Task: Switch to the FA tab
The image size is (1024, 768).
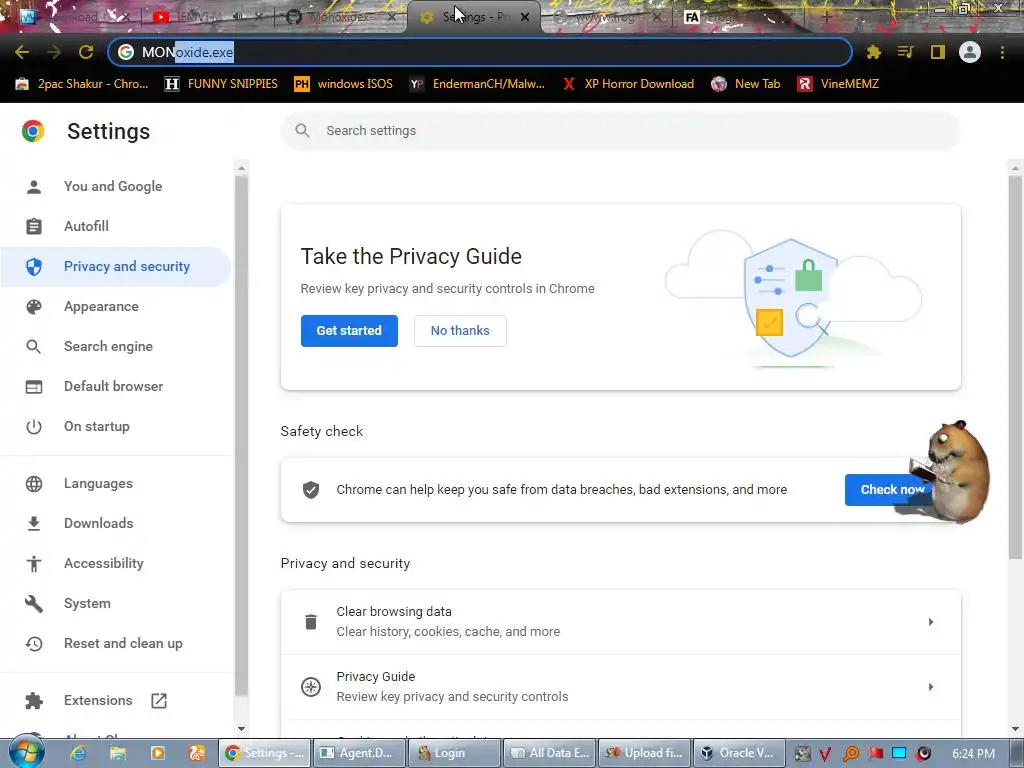Action: pyautogui.click(x=731, y=17)
